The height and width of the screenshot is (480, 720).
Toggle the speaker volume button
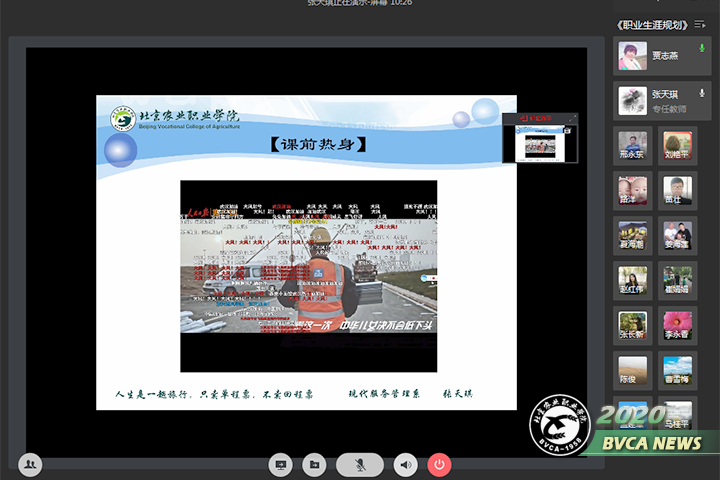click(x=405, y=465)
